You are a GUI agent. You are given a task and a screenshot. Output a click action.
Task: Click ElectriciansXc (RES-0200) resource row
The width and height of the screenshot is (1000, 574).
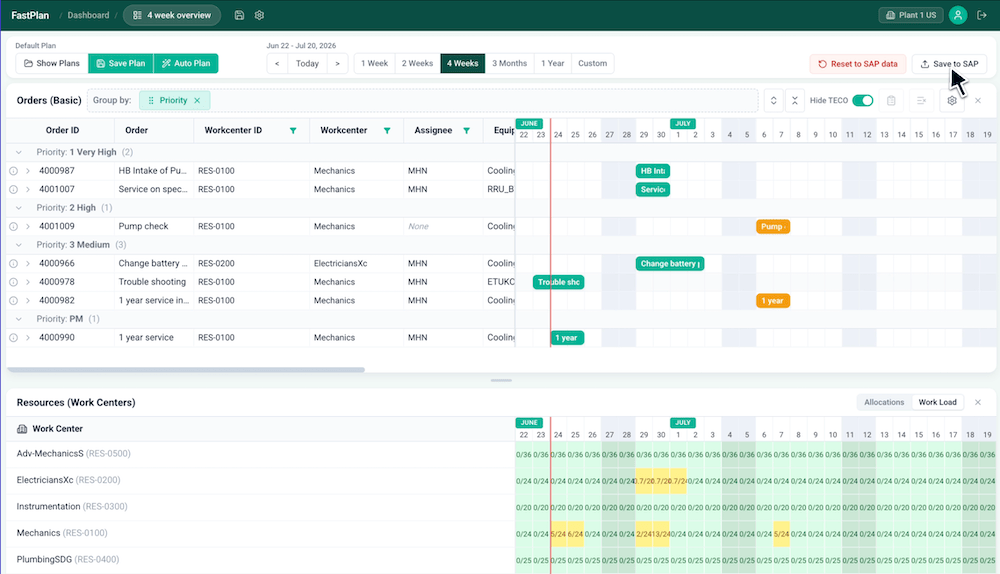[258, 480]
